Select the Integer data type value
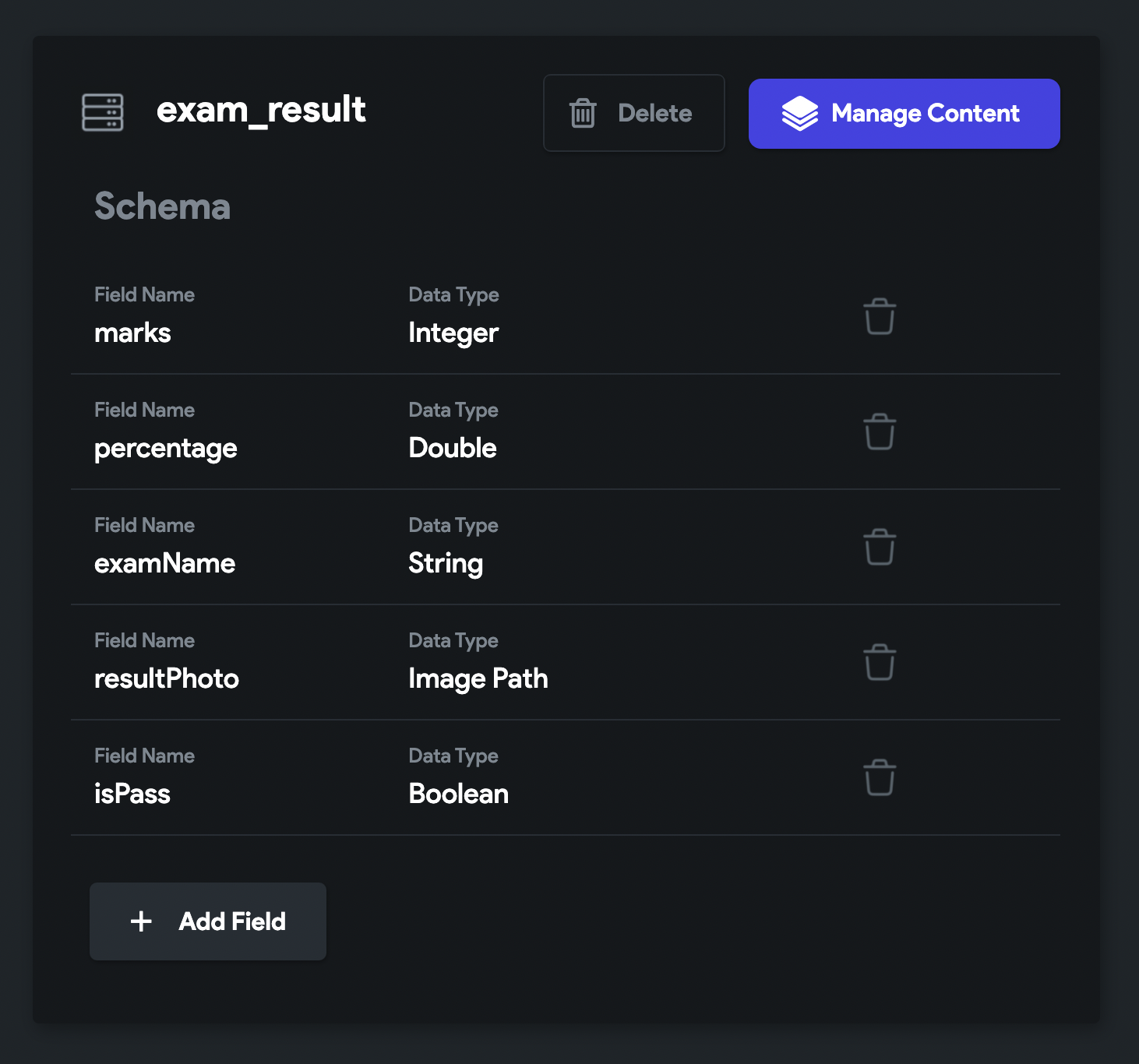This screenshot has height=1064, width=1139. (453, 333)
